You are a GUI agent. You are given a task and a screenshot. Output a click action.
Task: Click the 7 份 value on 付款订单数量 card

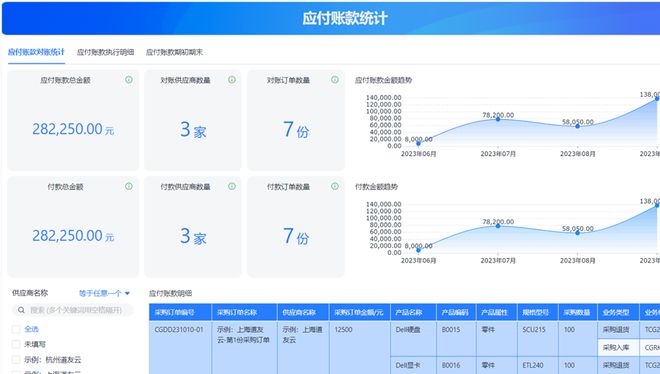296,236
